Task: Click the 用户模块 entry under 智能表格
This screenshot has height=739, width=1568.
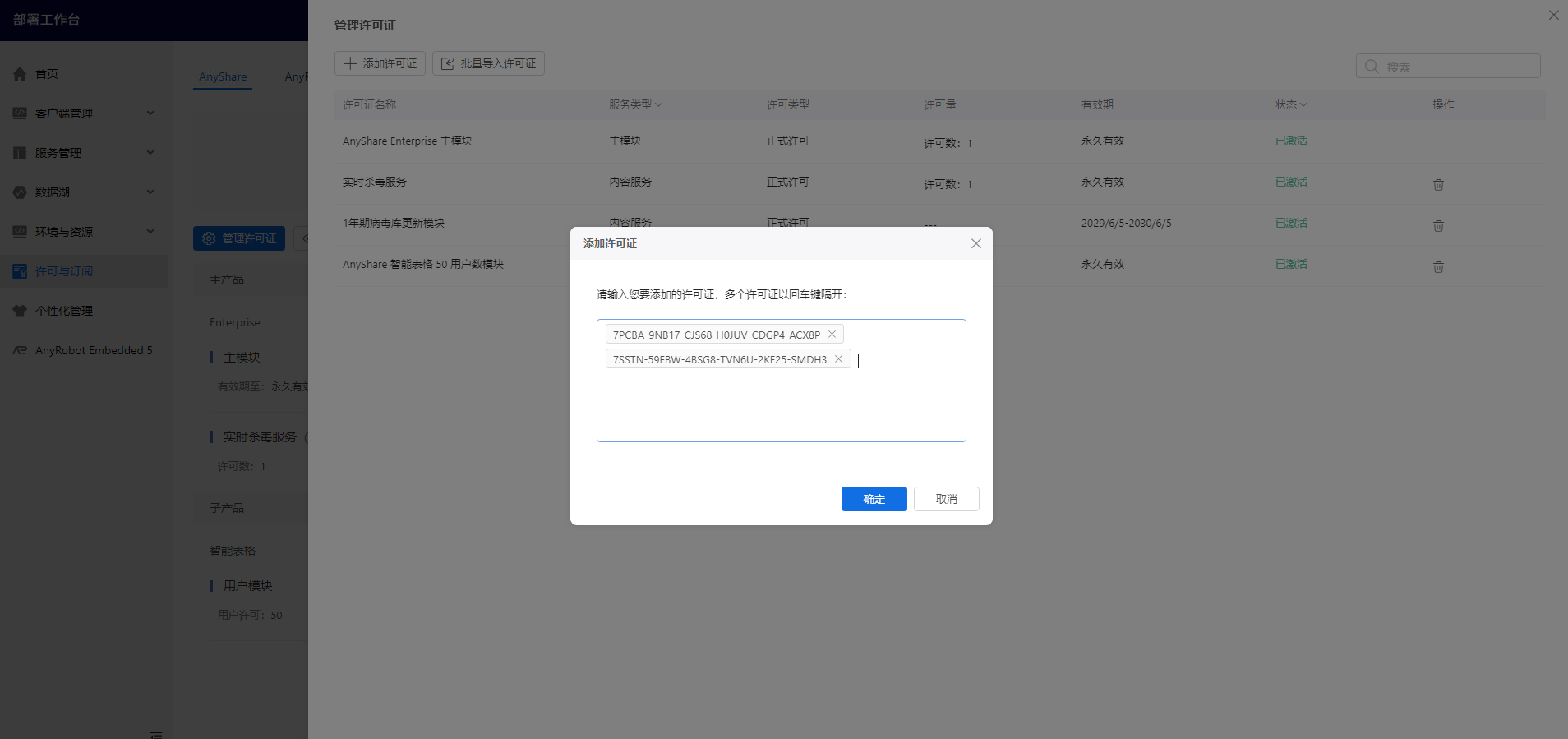Action: click(247, 585)
